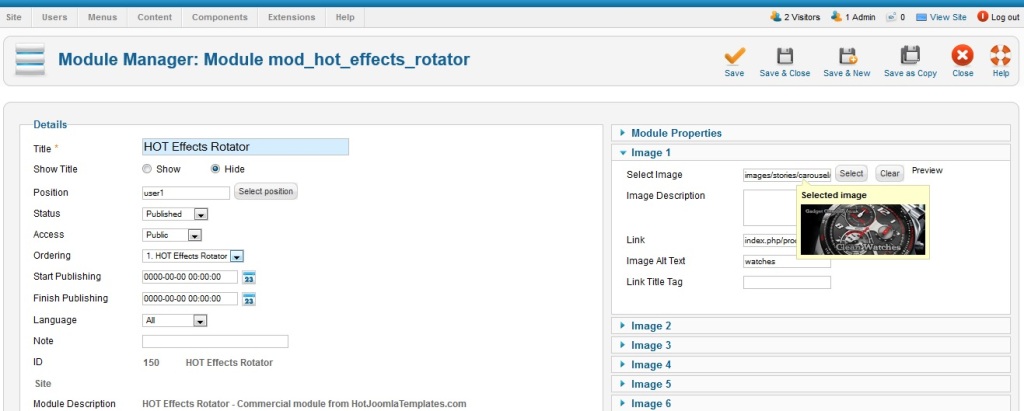Select the Show title radio button
Screen dimensions: 1024x411
[x=147, y=169]
